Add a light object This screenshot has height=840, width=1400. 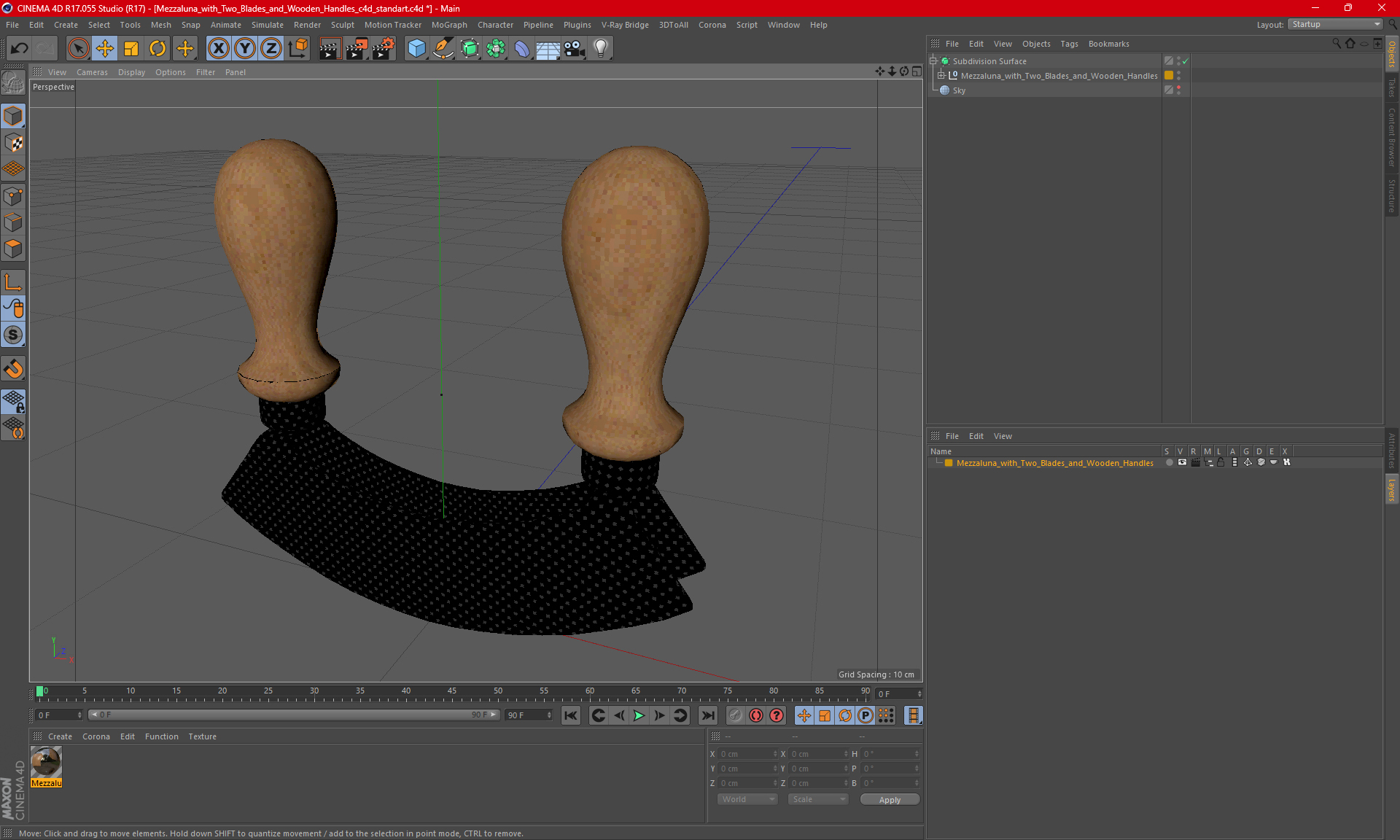click(x=601, y=48)
